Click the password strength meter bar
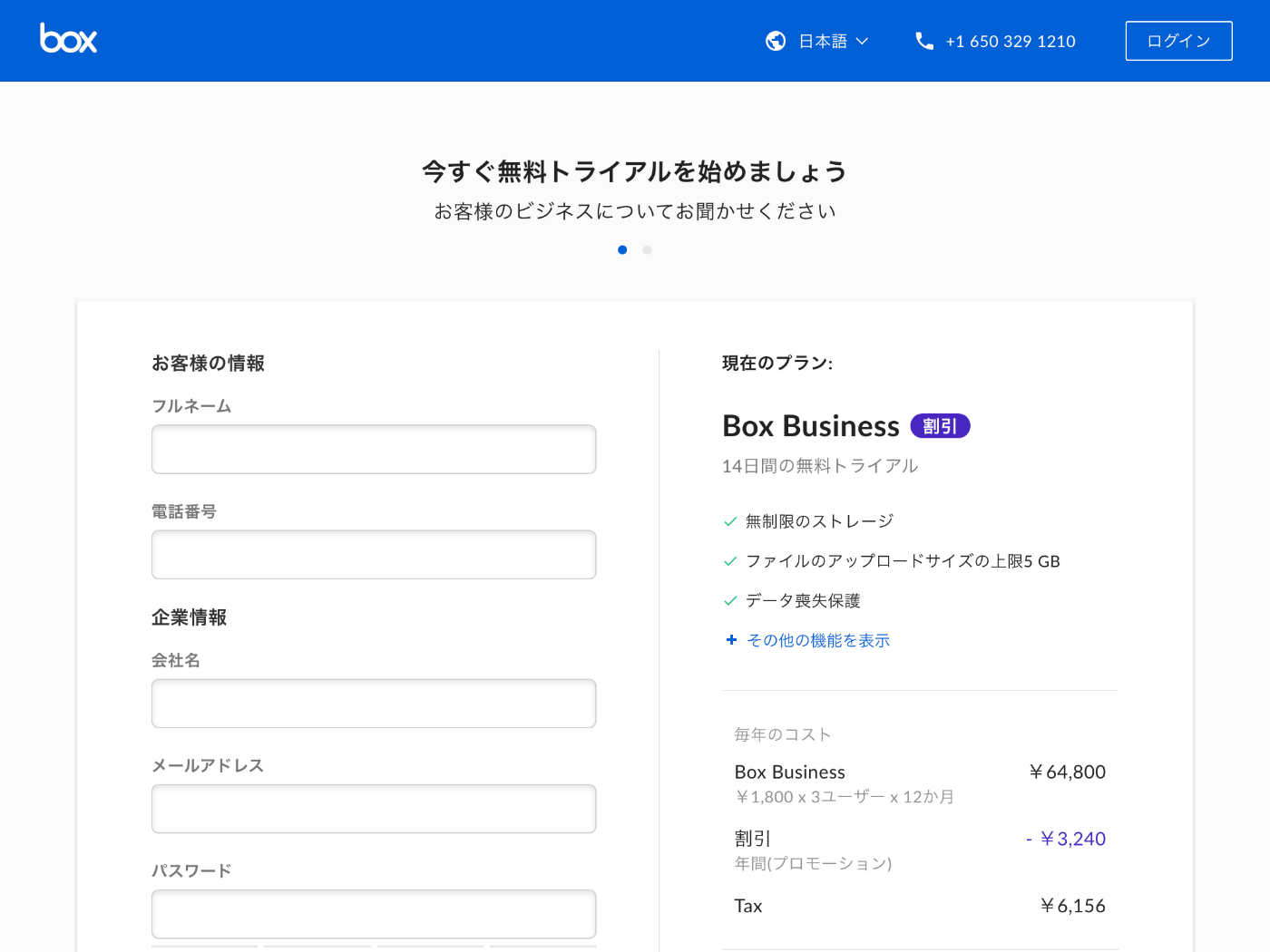The image size is (1270, 952). point(374,947)
